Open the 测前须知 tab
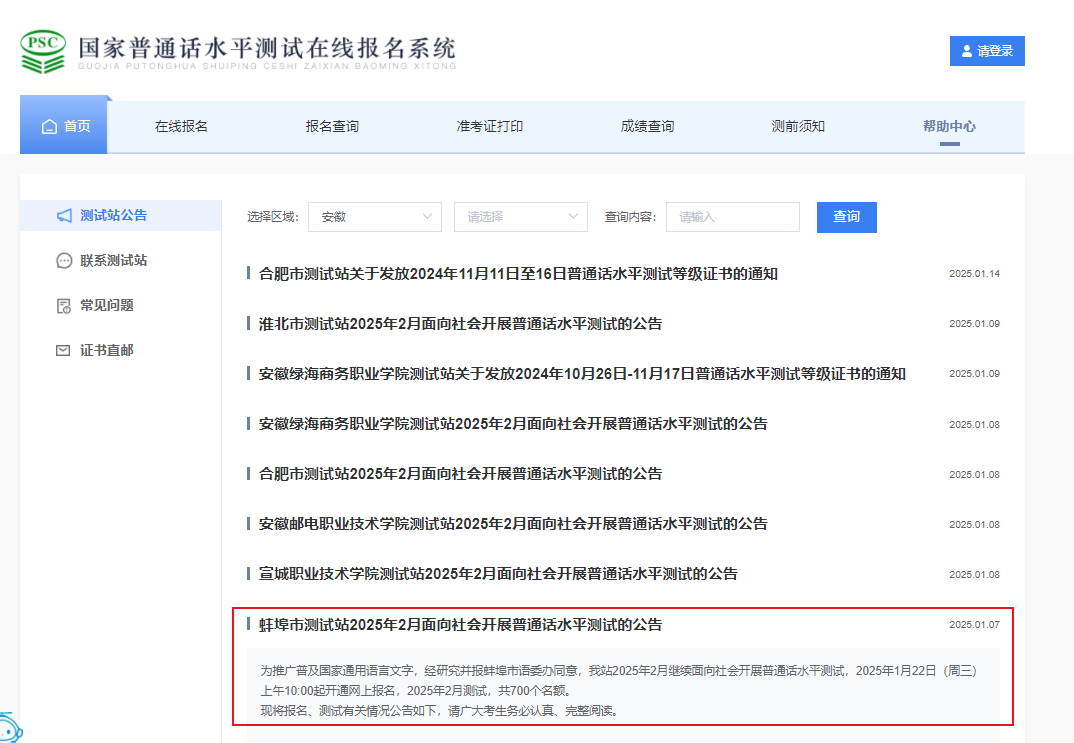Viewport: 1074px width, 743px height. pyautogui.click(x=798, y=127)
